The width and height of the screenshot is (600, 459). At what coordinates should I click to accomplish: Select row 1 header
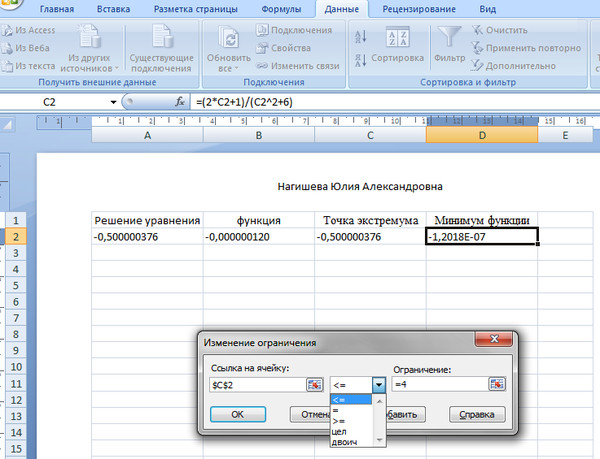pyautogui.click(x=16, y=220)
